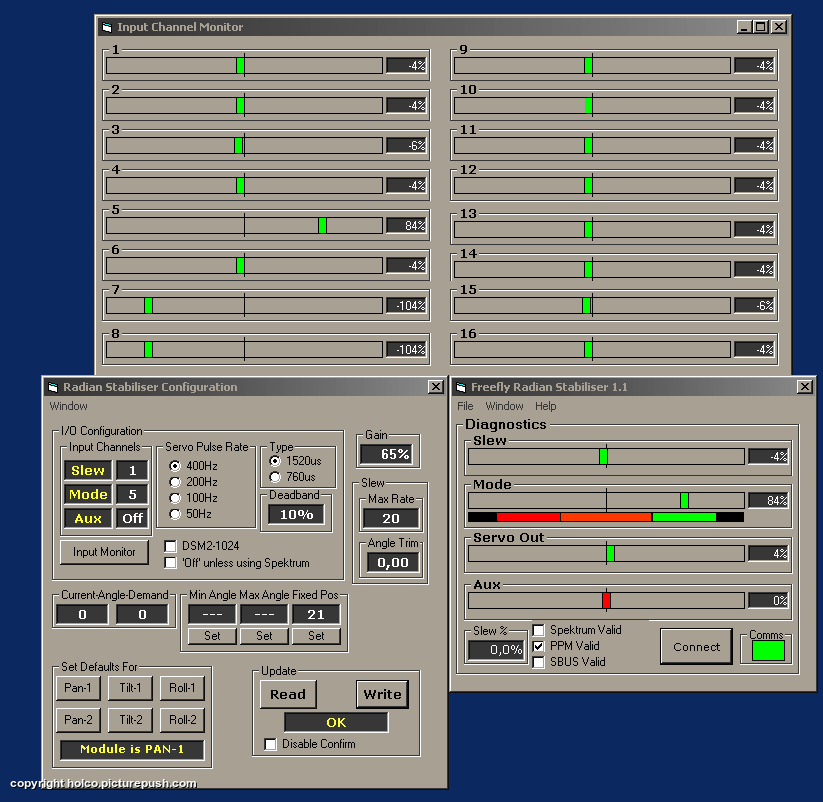Screen dimensions: 823x802
Task: Click the Gain 65% field
Action: 387,454
